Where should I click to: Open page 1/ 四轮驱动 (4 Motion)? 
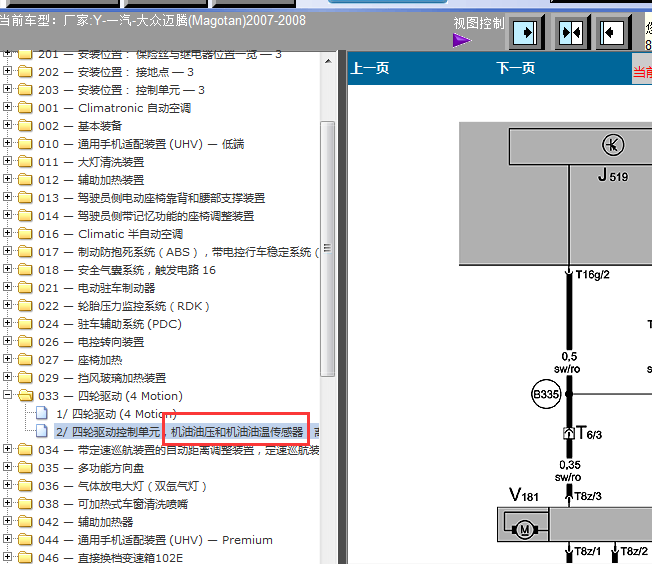click(116, 414)
